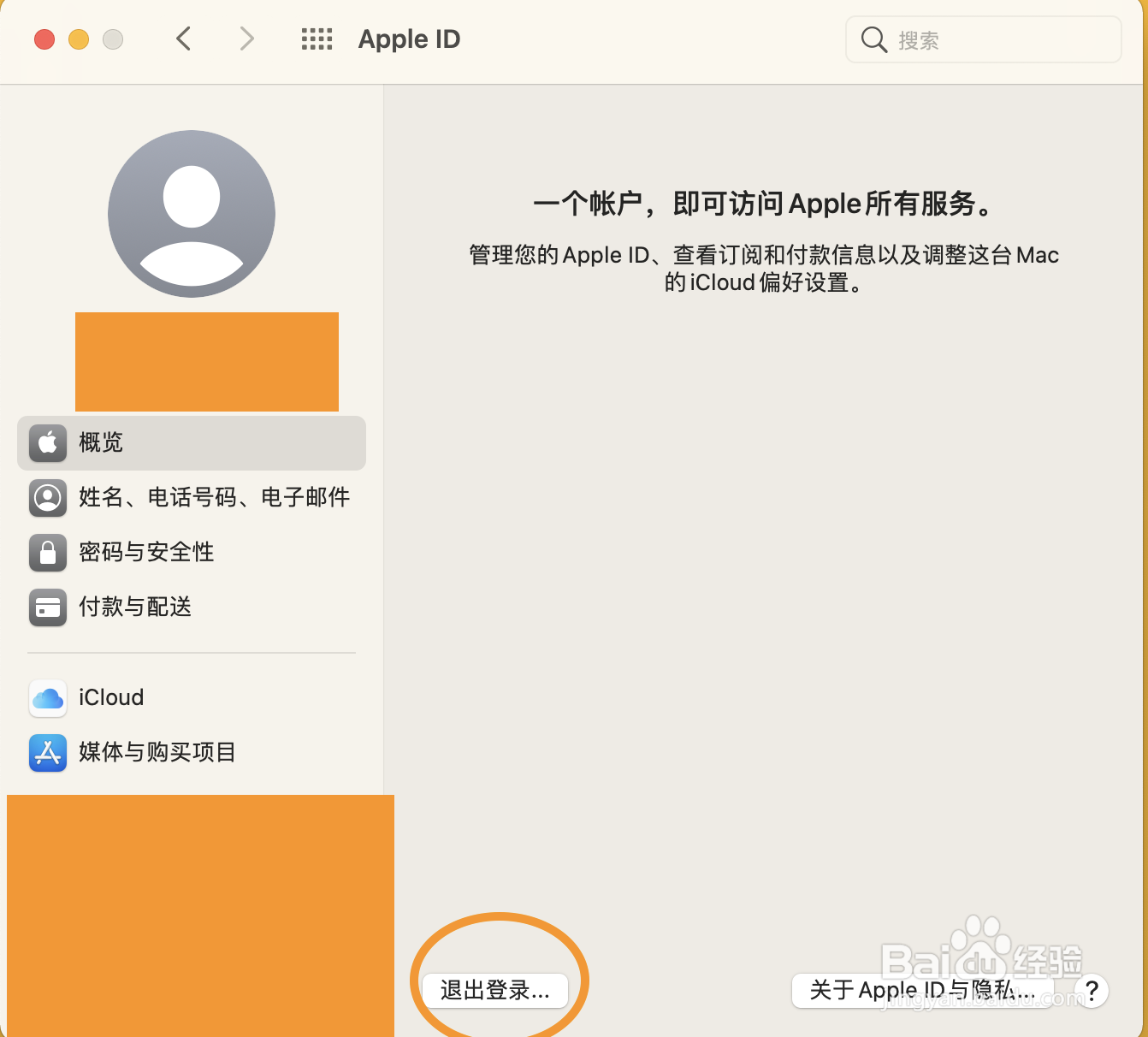Click the App Store icon for 媒体与购买项目
Screen dimensions: 1148x1037
click(x=48, y=753)
